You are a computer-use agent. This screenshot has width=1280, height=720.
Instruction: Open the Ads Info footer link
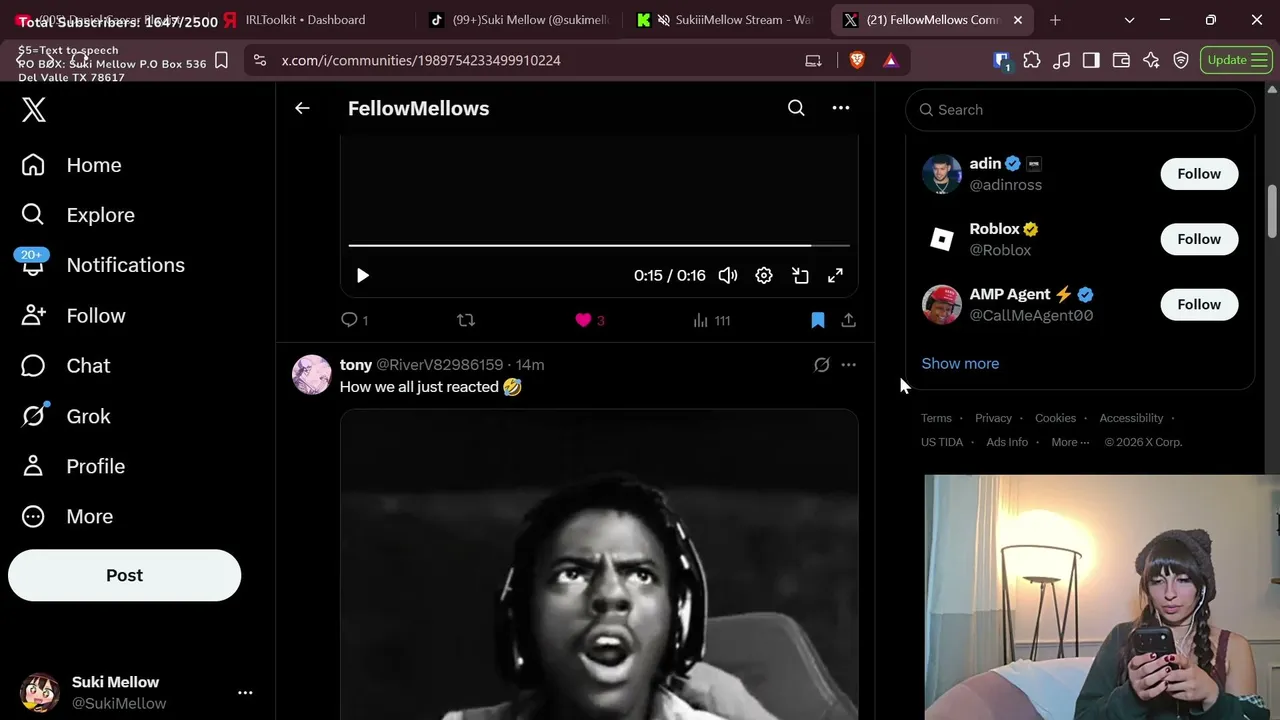(x=1007, y=442)
